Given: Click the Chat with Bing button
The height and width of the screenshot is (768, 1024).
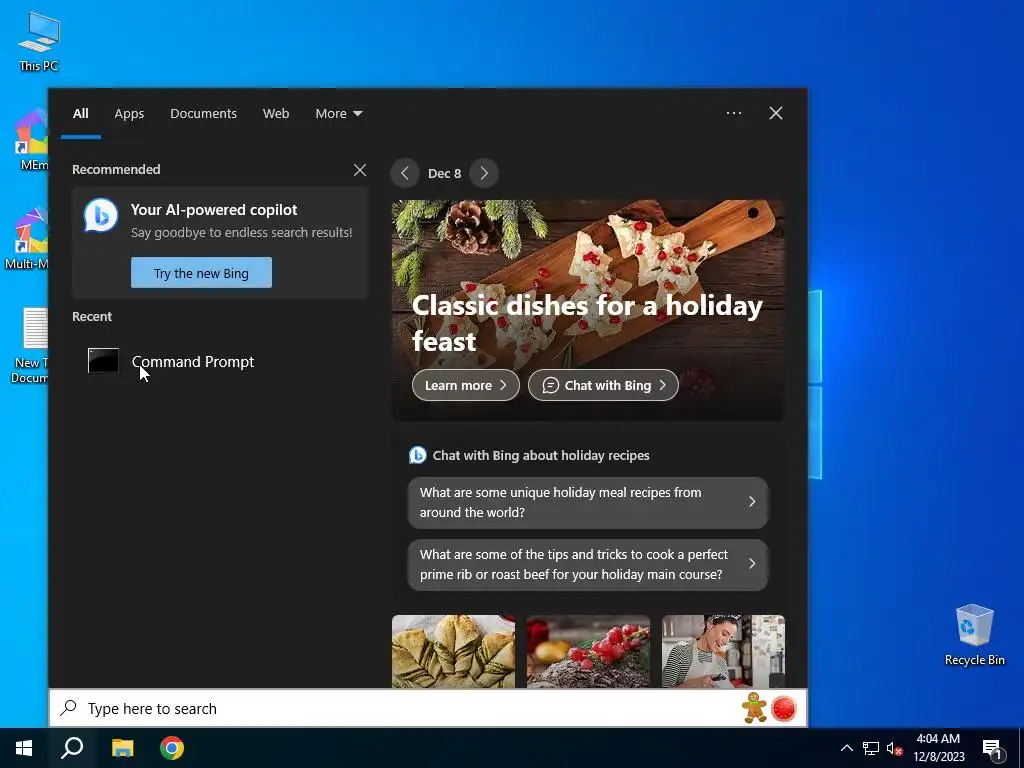Looking at the screenshot, I should (x=603, y=385).
